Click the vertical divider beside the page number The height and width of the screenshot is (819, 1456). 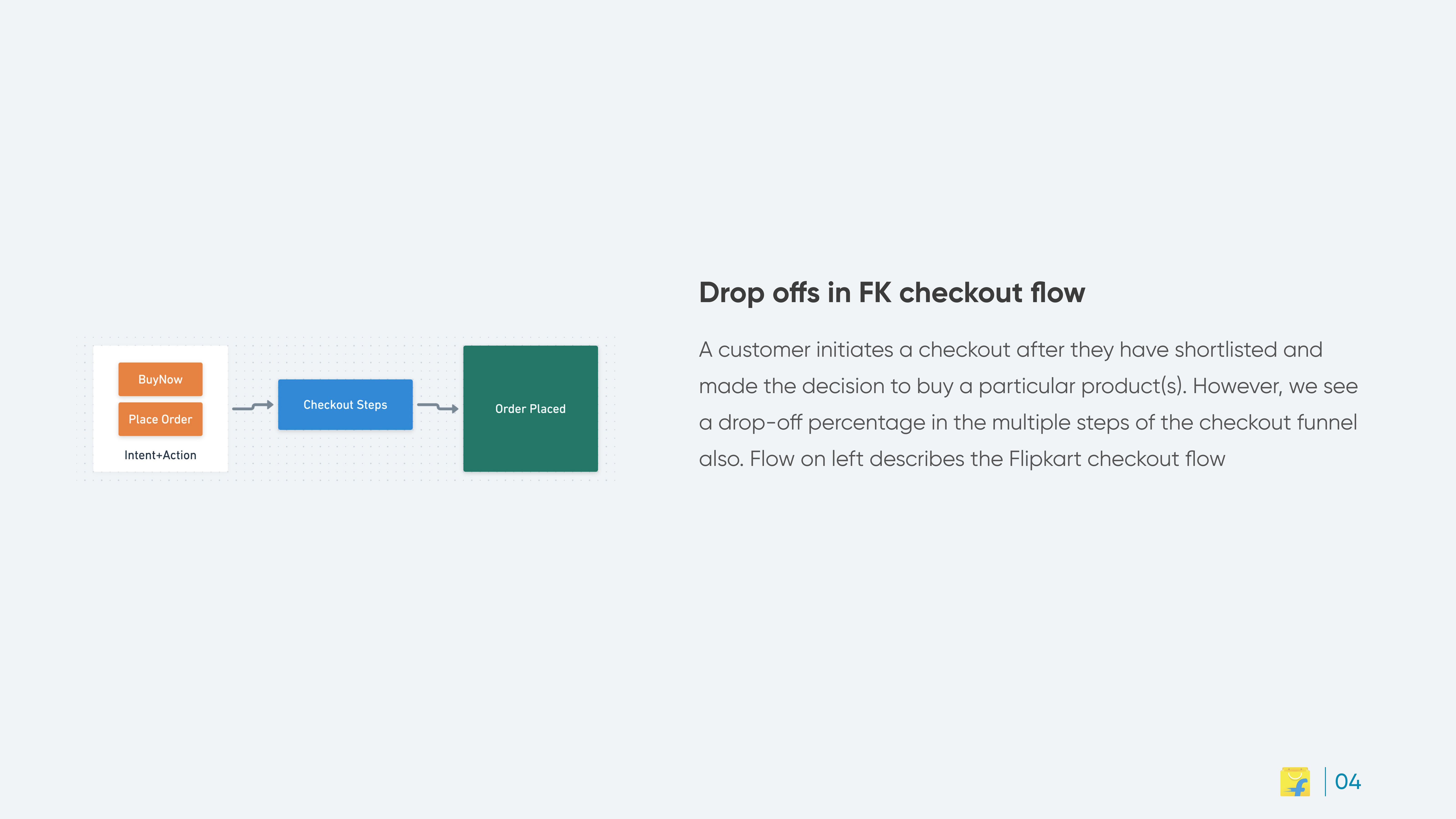pyautogui.click(x=1325, y=782)
